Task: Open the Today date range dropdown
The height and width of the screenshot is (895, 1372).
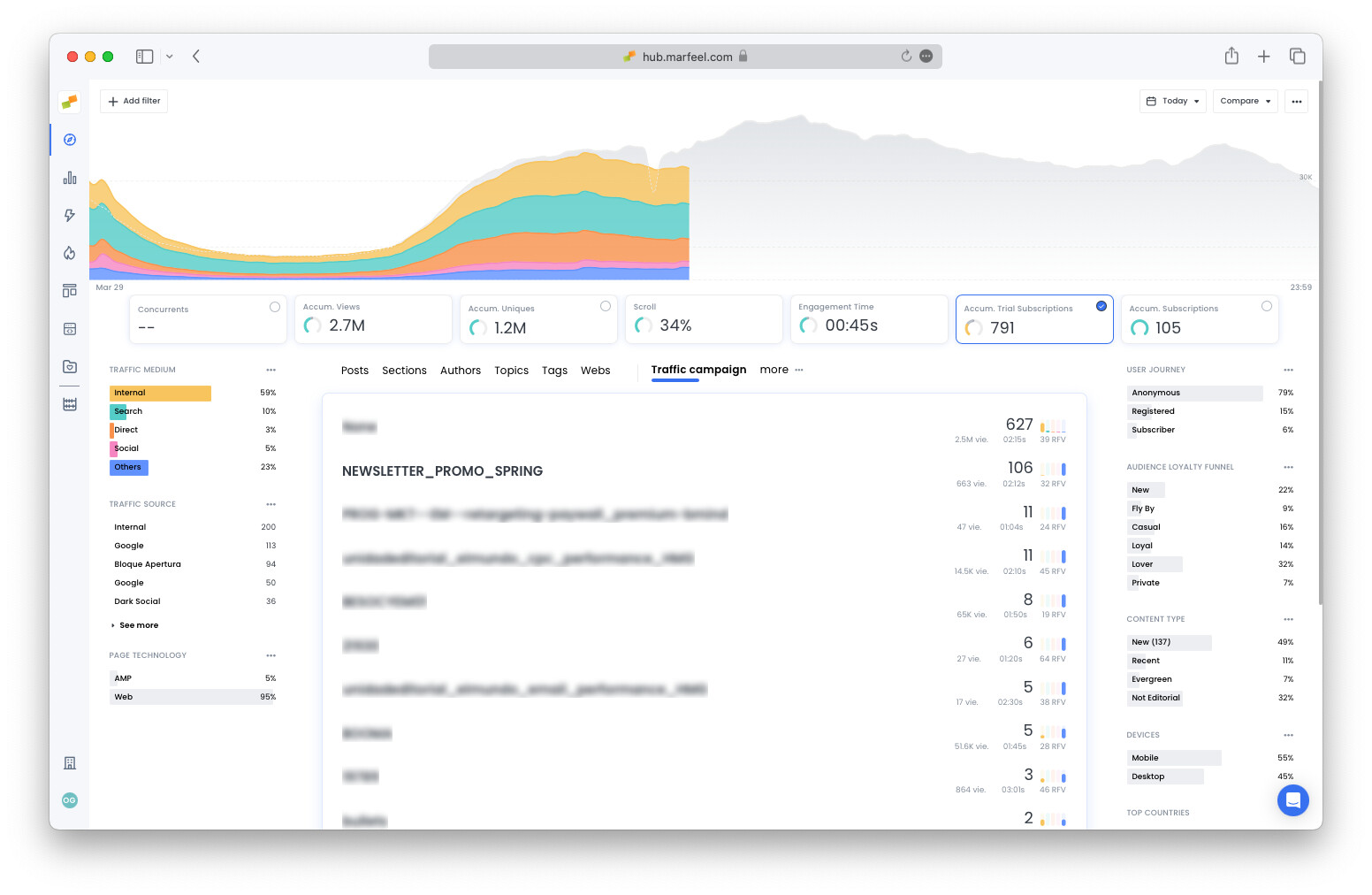Action: 1172,101
